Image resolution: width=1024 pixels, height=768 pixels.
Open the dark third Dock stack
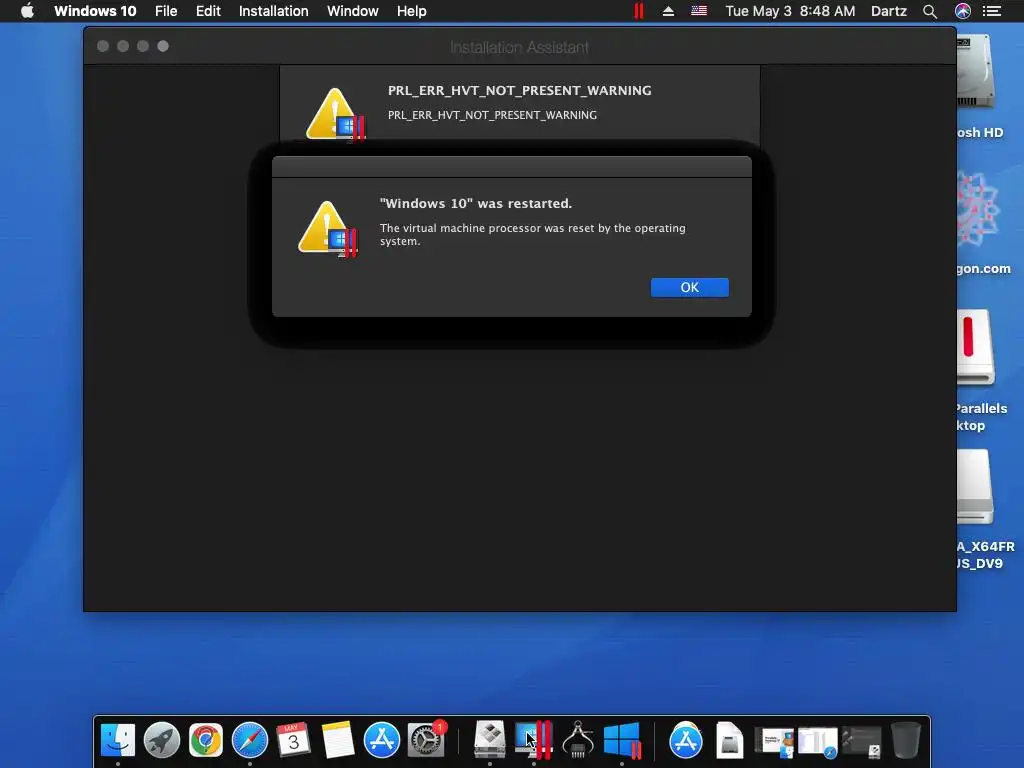coord(861,742)
